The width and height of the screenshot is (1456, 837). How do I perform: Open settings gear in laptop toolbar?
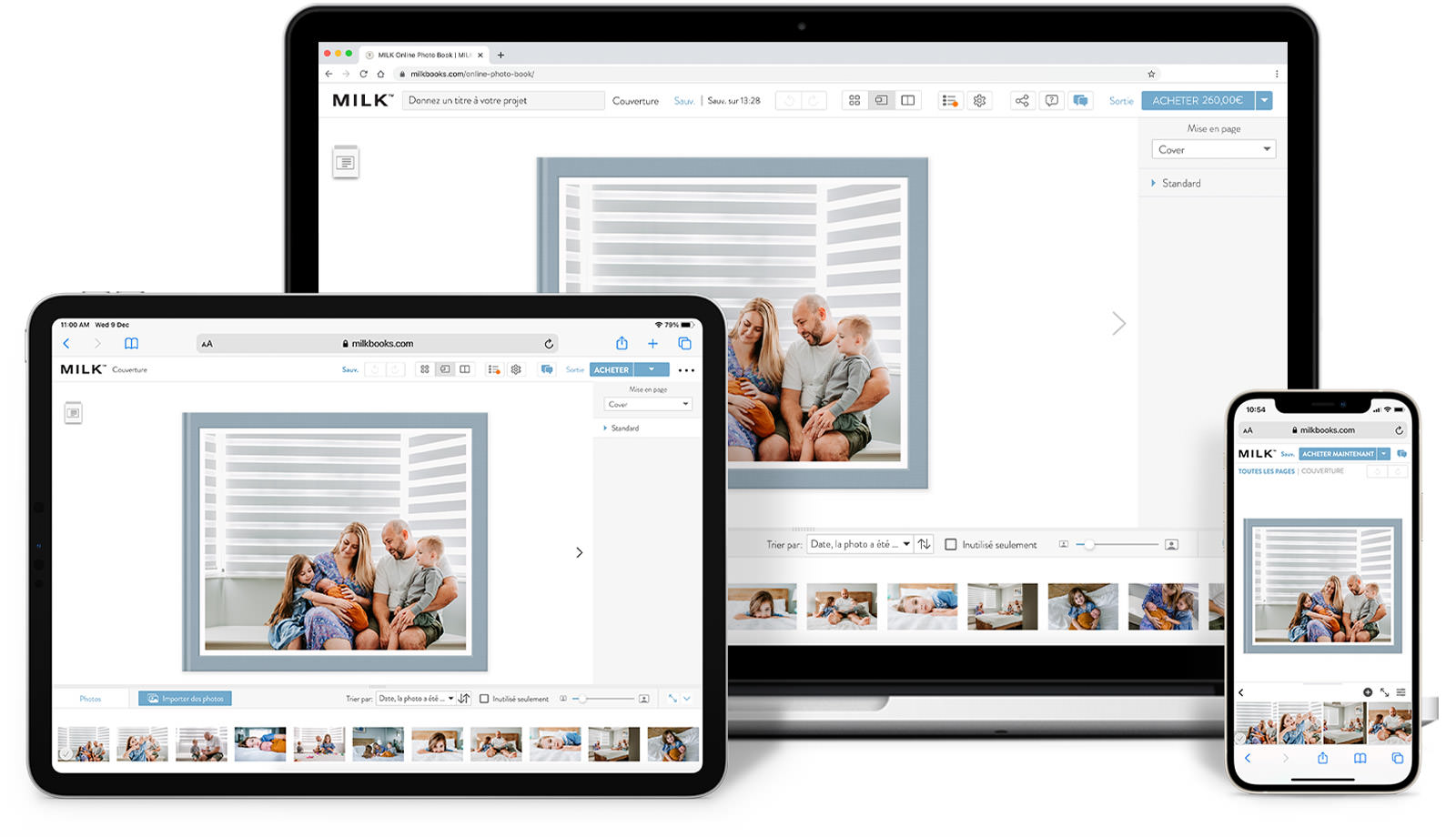(x=980, y=101)
